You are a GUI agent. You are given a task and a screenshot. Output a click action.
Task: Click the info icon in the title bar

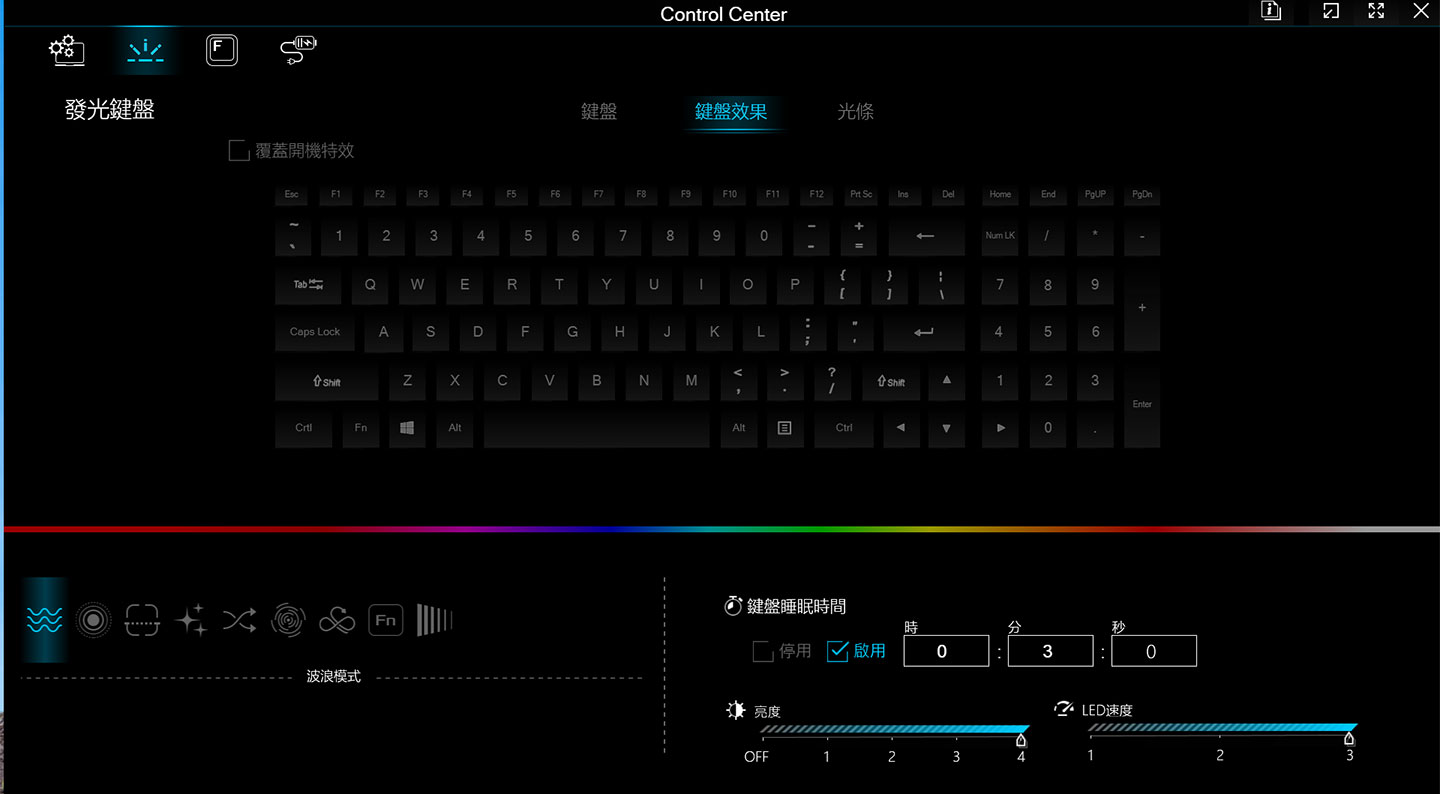coord(1270,12)
